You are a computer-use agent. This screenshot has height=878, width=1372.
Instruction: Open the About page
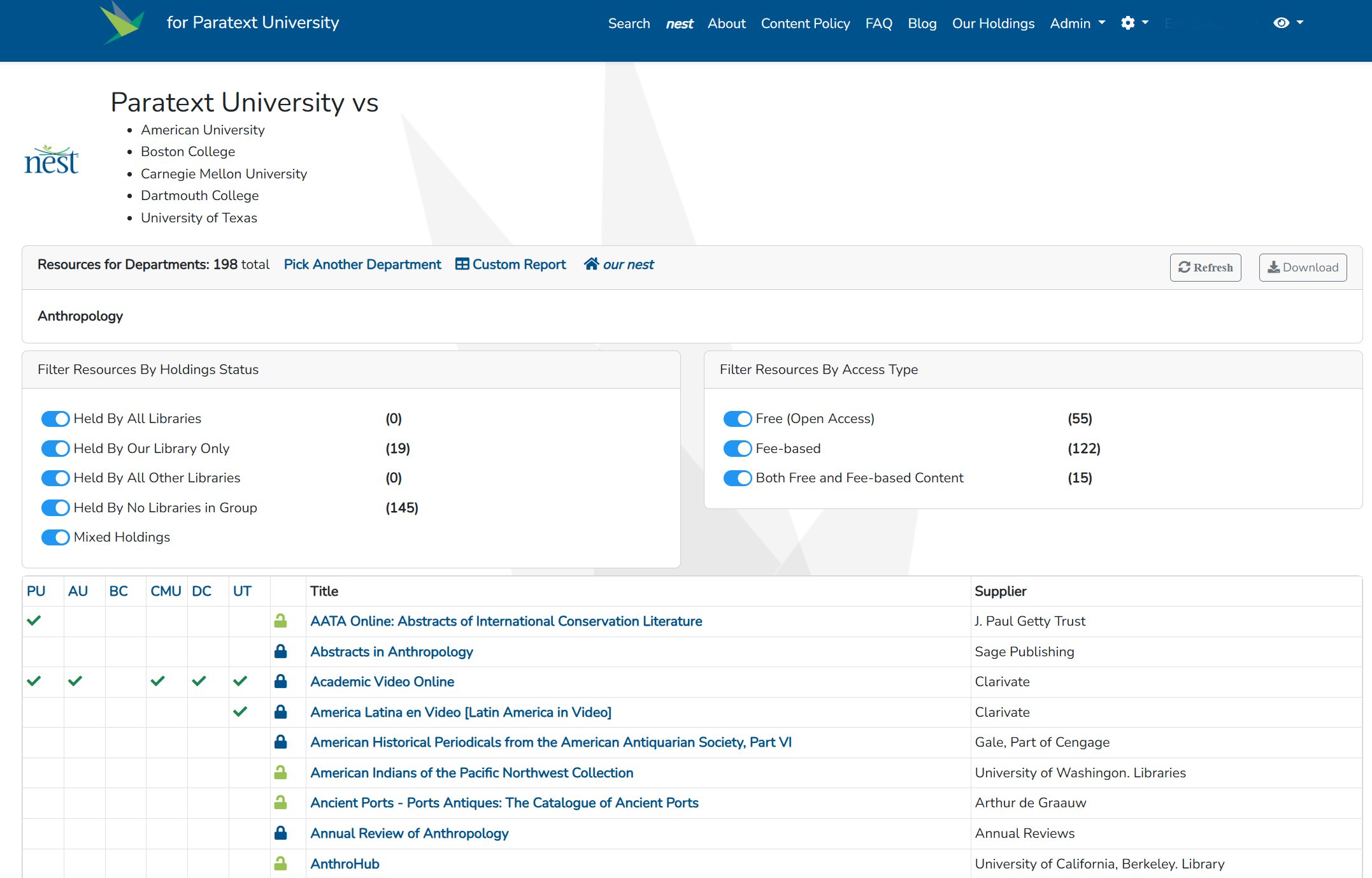(x=726, y=24)
